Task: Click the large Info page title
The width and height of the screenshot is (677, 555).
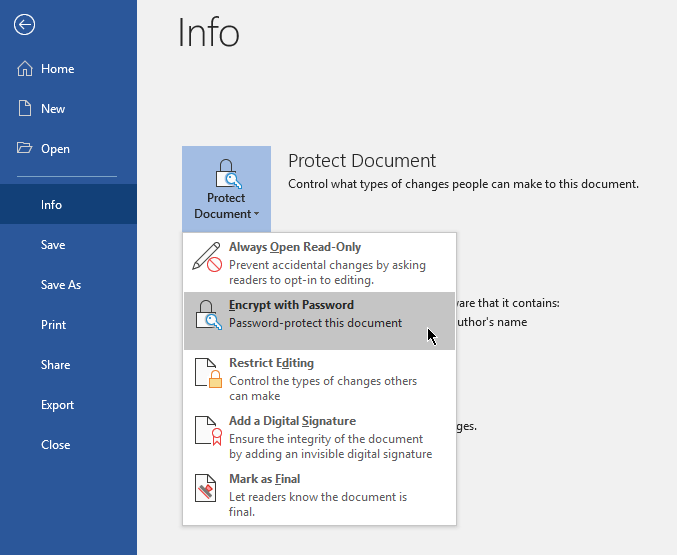Action: (x=209, y=33)
